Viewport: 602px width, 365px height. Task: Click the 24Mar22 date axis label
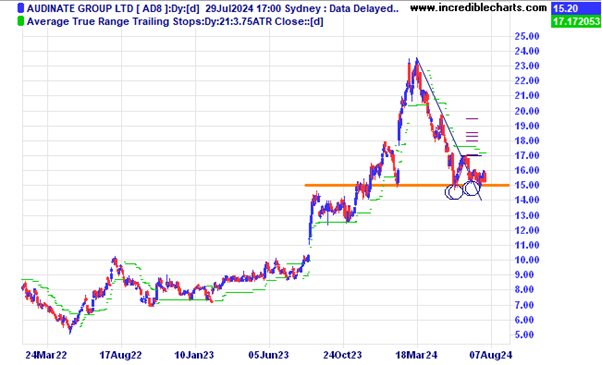point(46,355)
